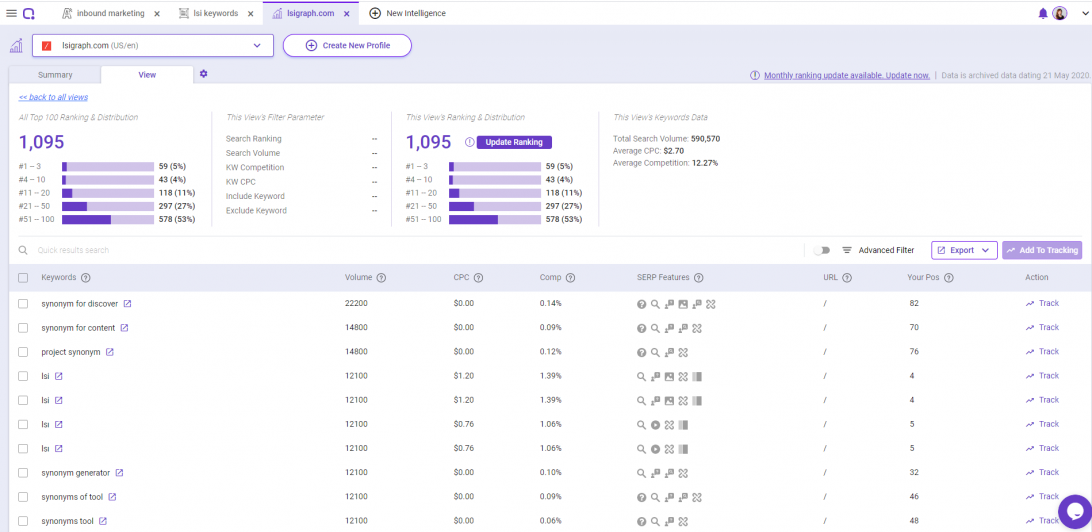Click the Volume column help icon
Viewport: 1092px width, 532px height.
tap(381, 278)
